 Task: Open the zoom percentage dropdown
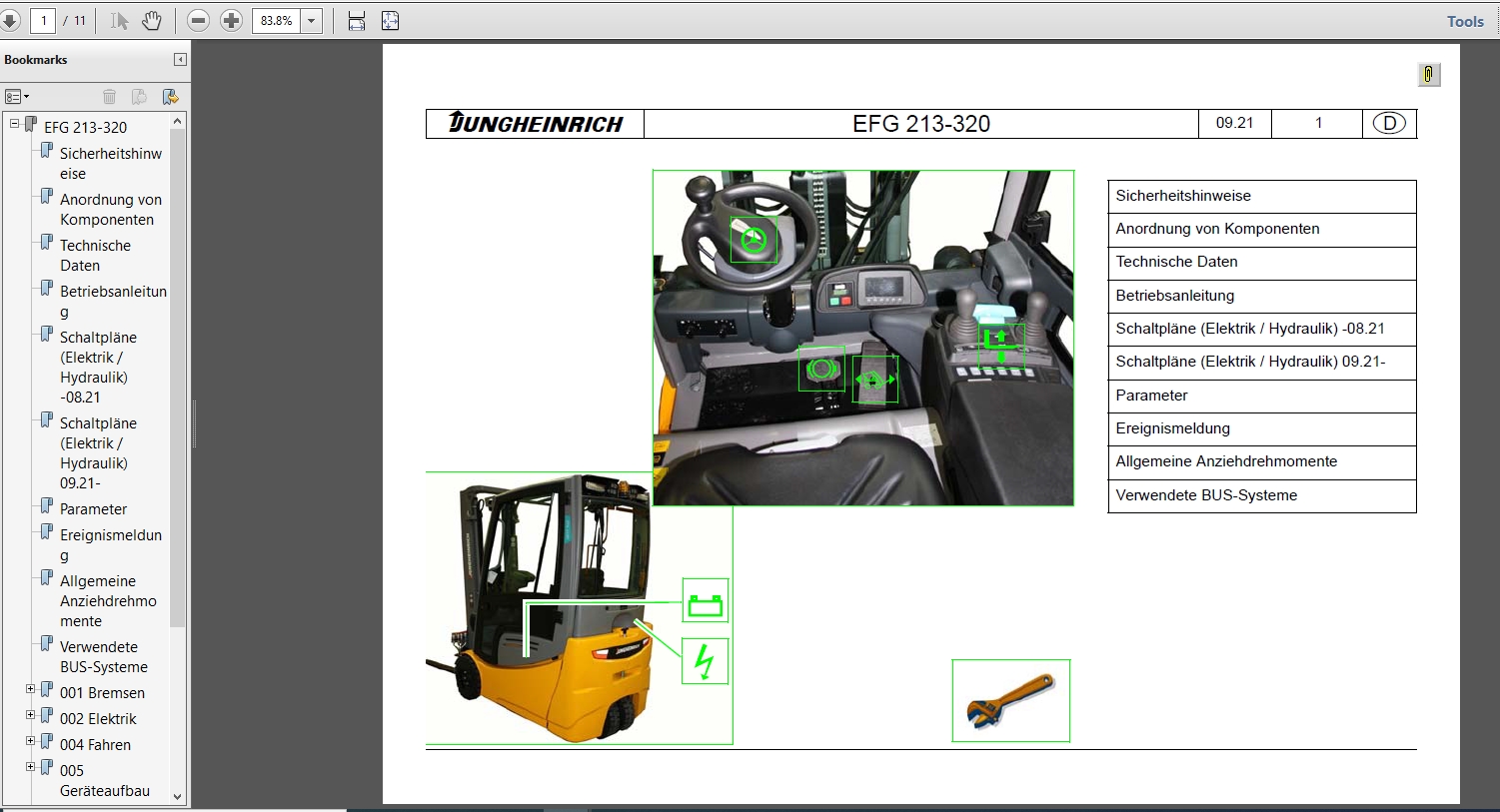[x=310, y=20]
